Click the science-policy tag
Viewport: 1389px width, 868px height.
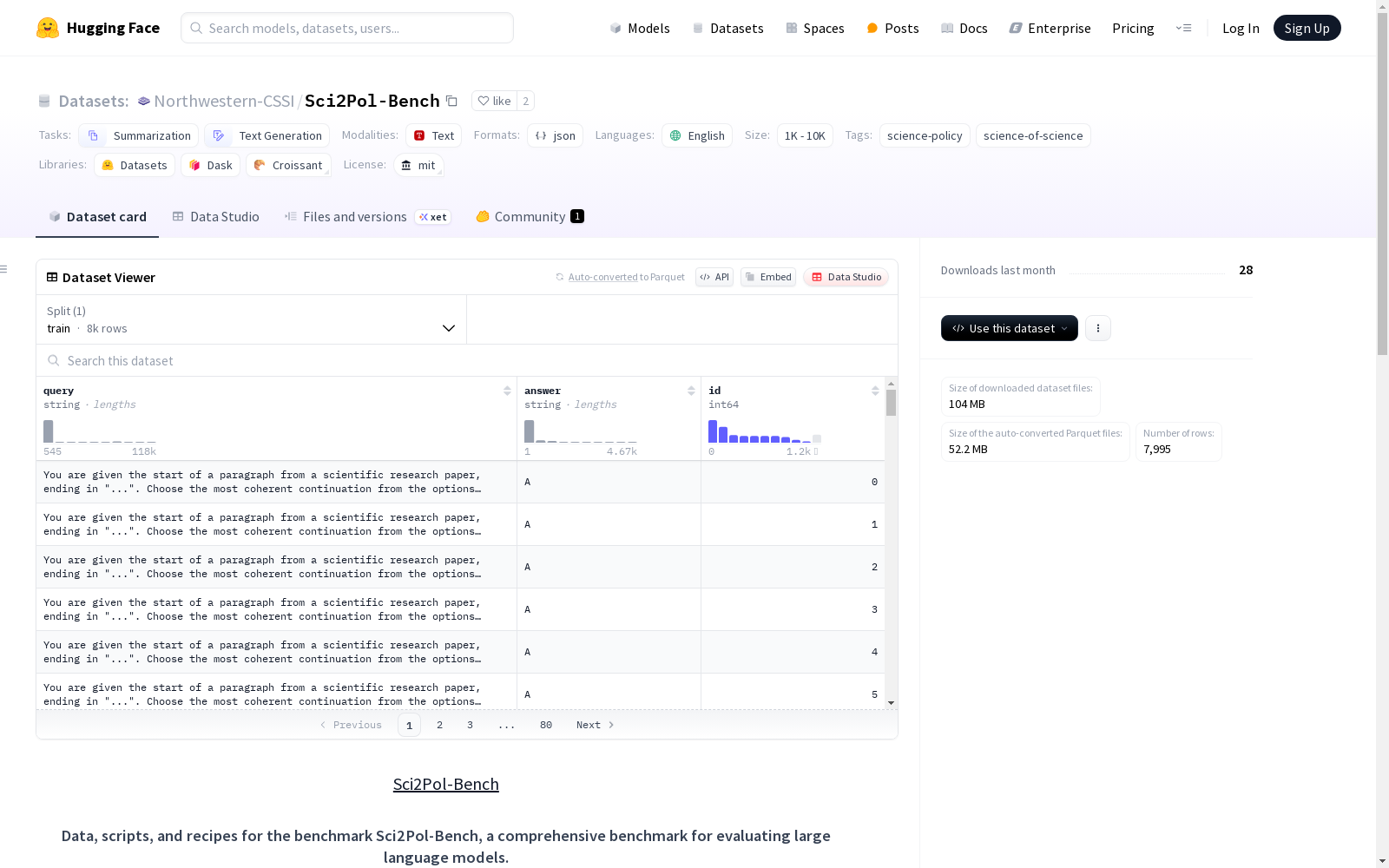coord(925,135)
